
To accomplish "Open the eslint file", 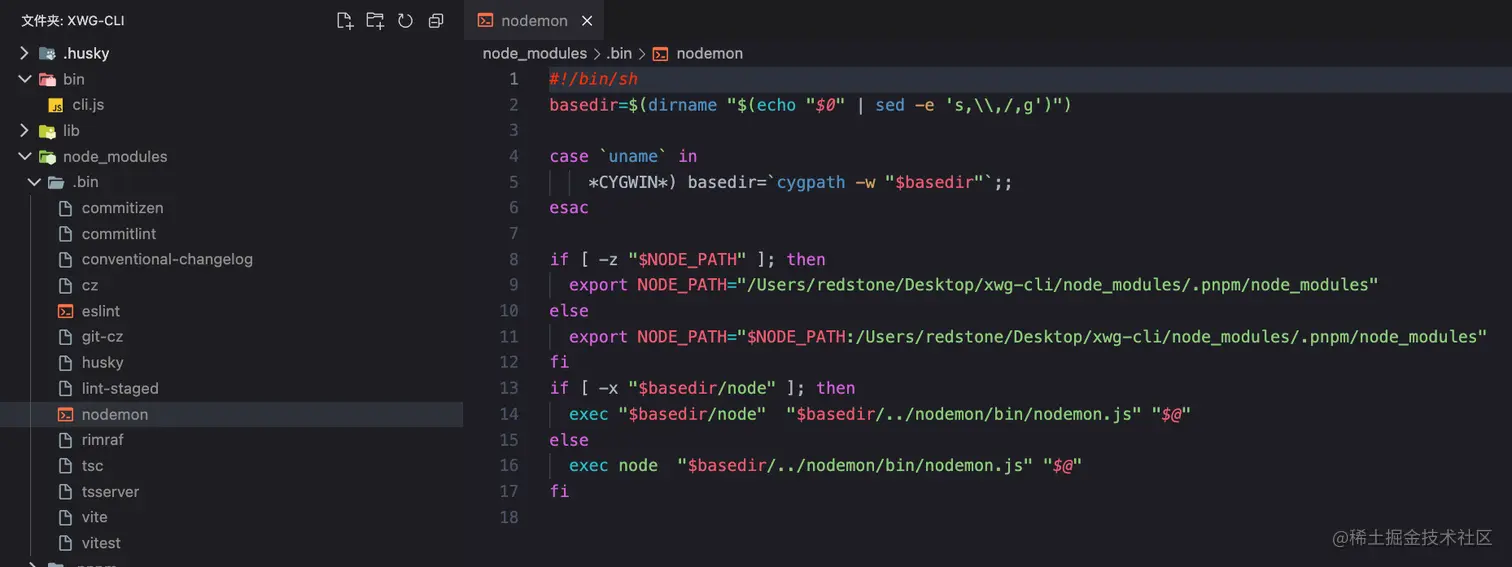I will [101, 311].
